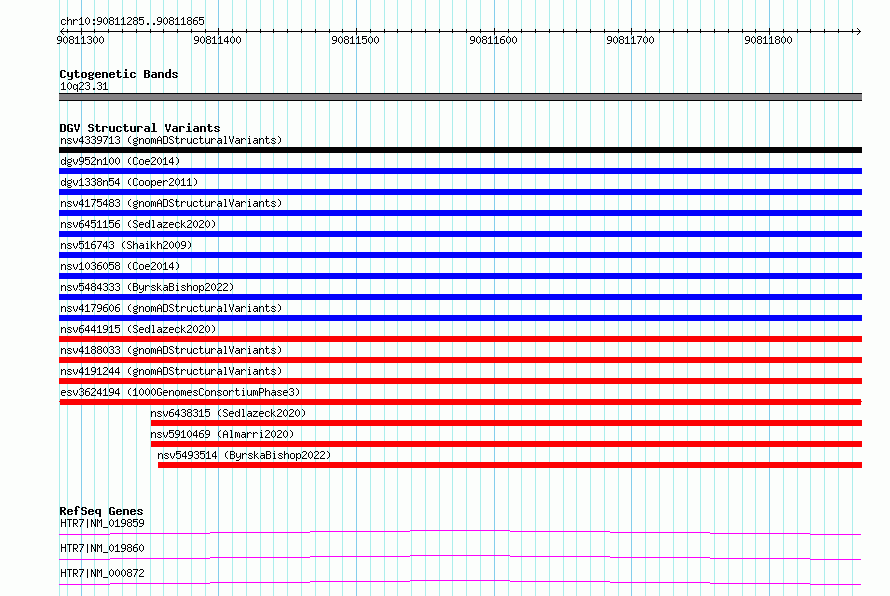
Task: Click the red nsv5910469 variant bar
Action: tap(506, 444)
